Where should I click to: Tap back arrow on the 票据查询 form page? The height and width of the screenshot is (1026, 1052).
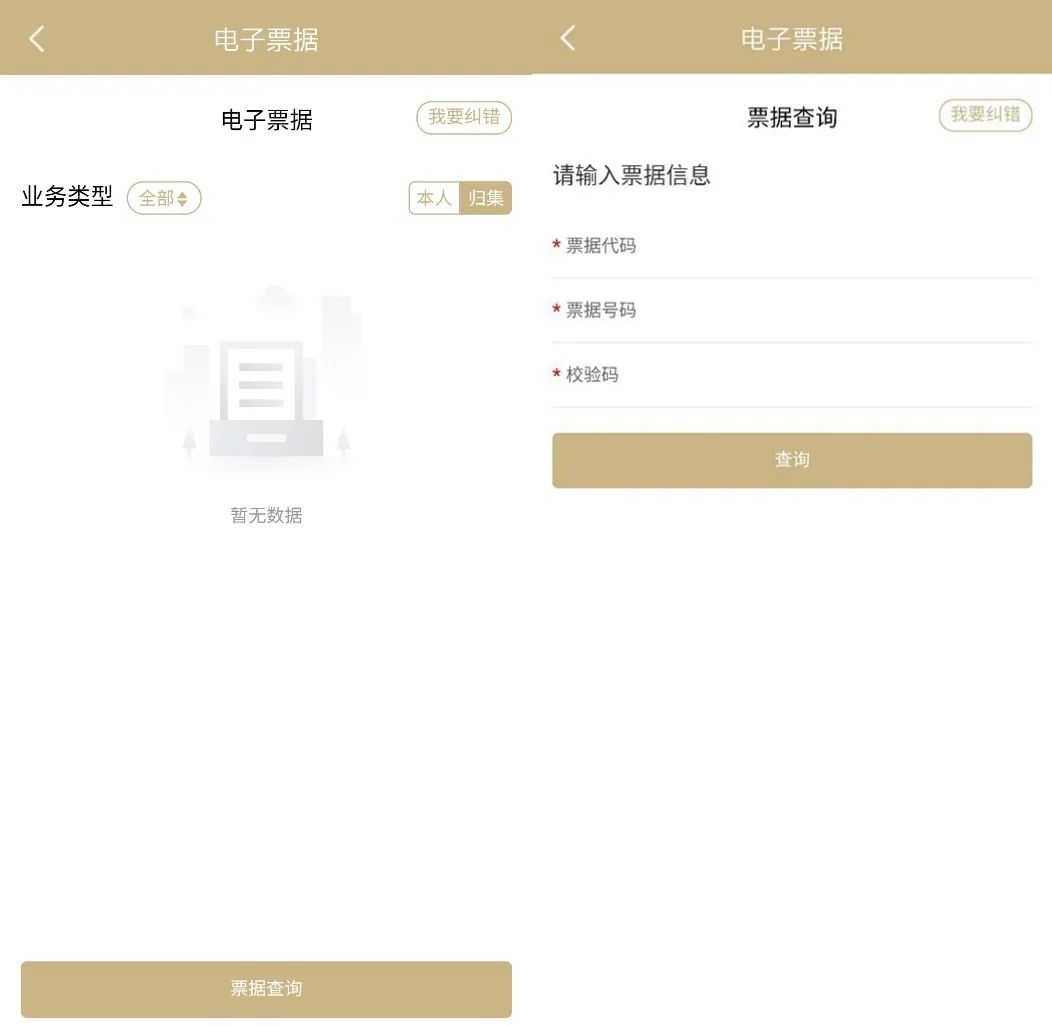[568, 39]
